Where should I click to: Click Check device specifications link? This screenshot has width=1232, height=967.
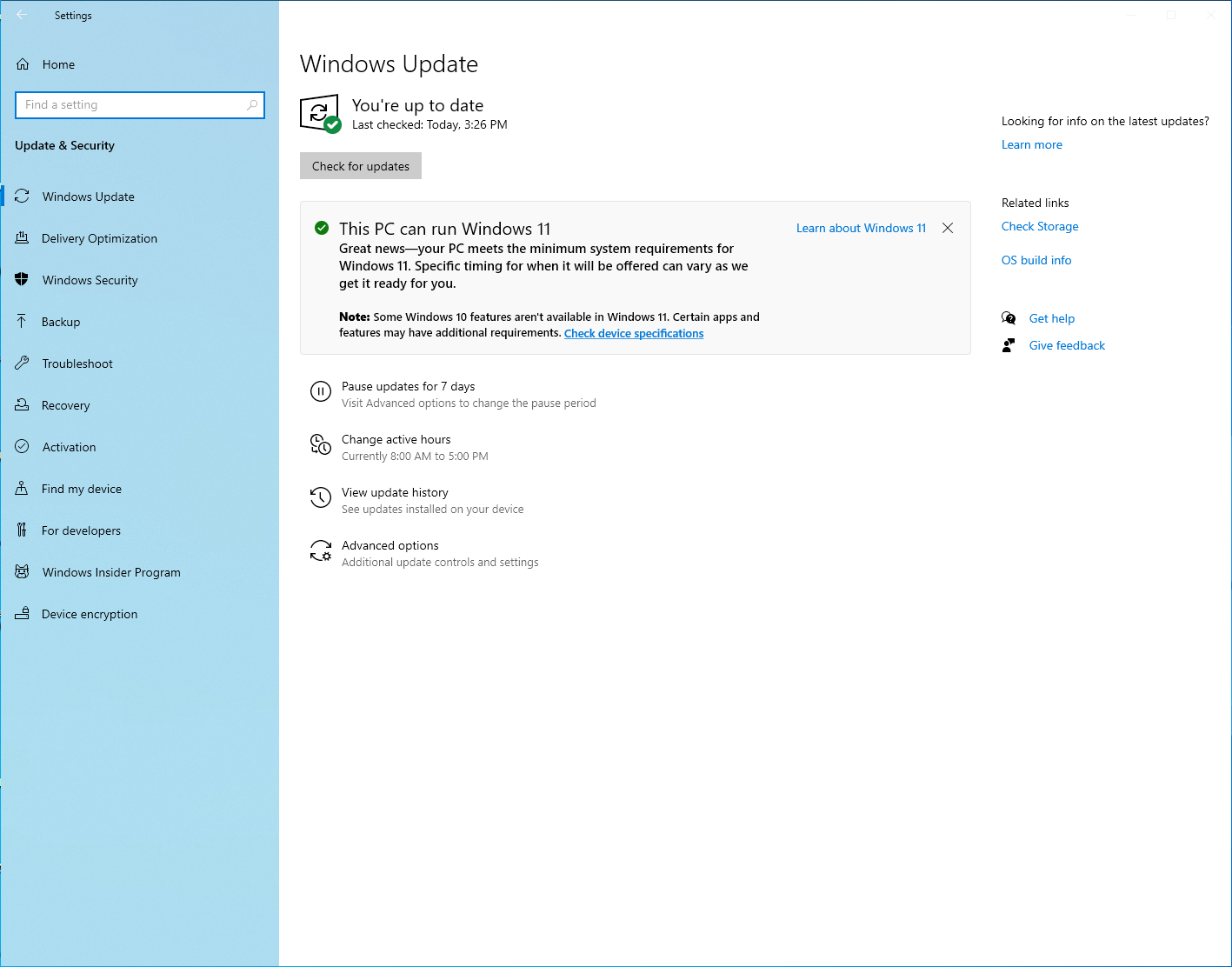point(634,333)
